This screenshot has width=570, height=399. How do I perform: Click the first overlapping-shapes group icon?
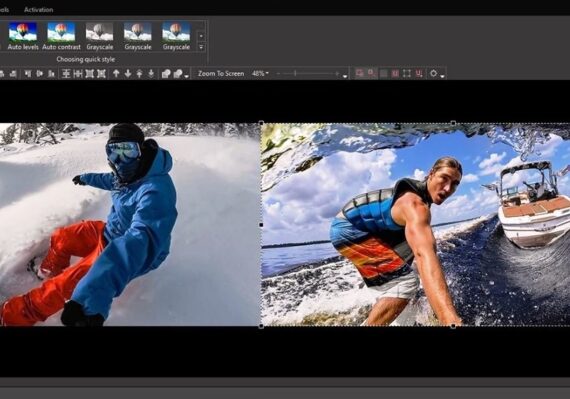coord(166,74)
